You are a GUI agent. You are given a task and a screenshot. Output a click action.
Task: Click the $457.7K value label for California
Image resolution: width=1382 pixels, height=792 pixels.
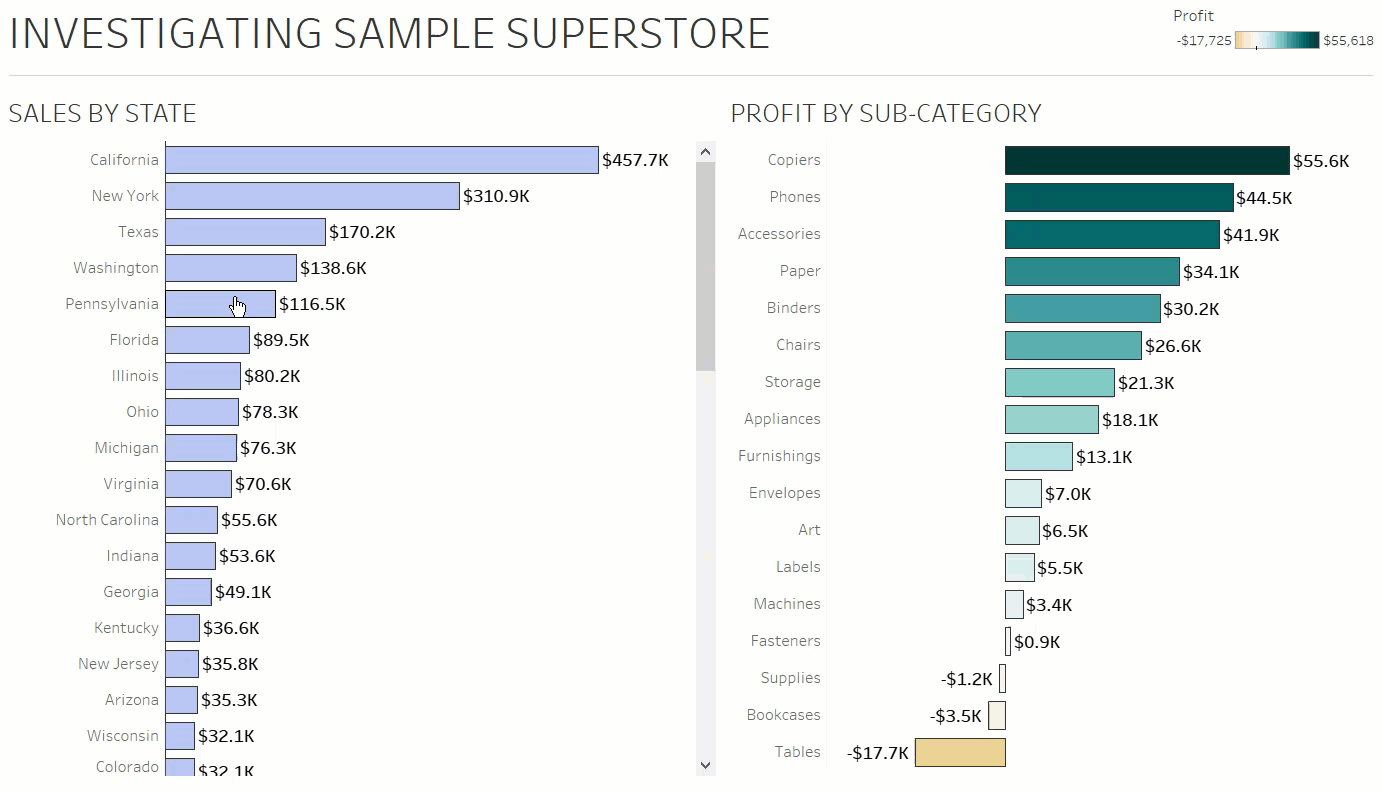pos(634,159)
